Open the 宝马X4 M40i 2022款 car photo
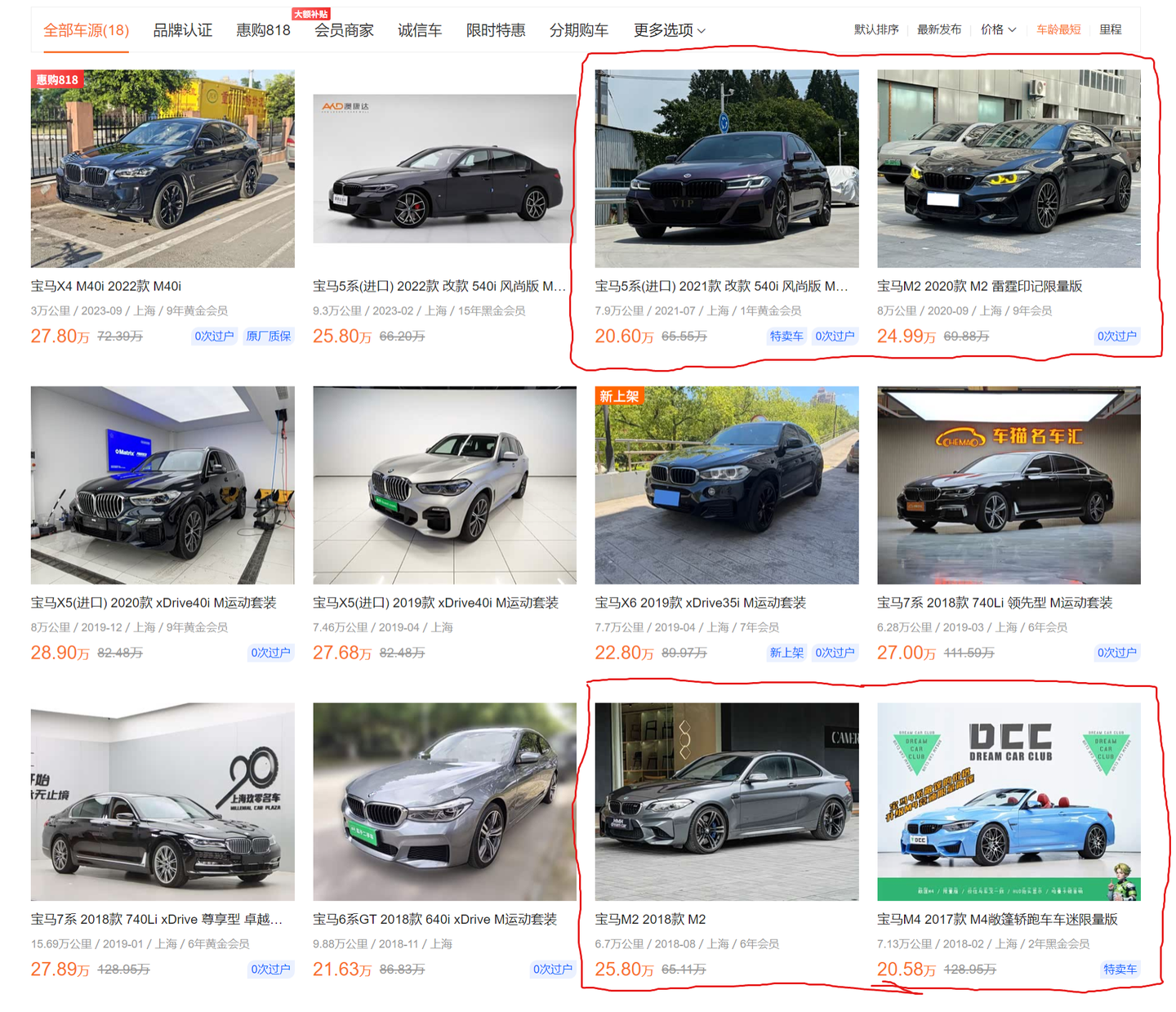 pyautogui.click(x=163, y=168)
